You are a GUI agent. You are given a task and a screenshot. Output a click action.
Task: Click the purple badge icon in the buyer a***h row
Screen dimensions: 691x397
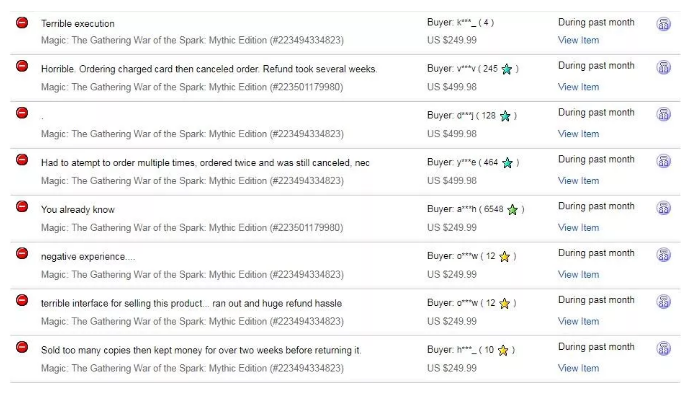(663, 208)
